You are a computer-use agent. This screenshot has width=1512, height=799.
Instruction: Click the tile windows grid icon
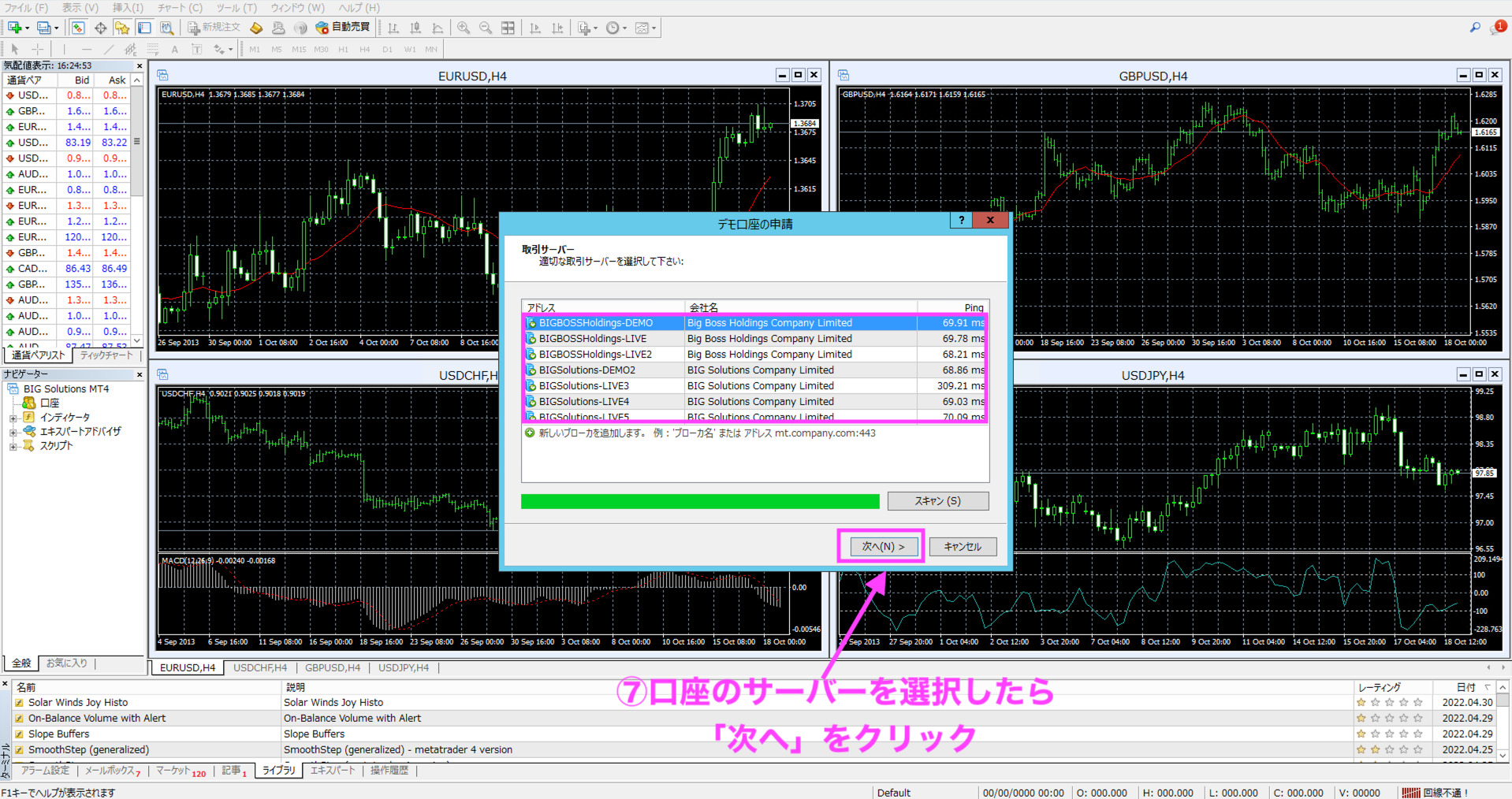pos(508,28)
